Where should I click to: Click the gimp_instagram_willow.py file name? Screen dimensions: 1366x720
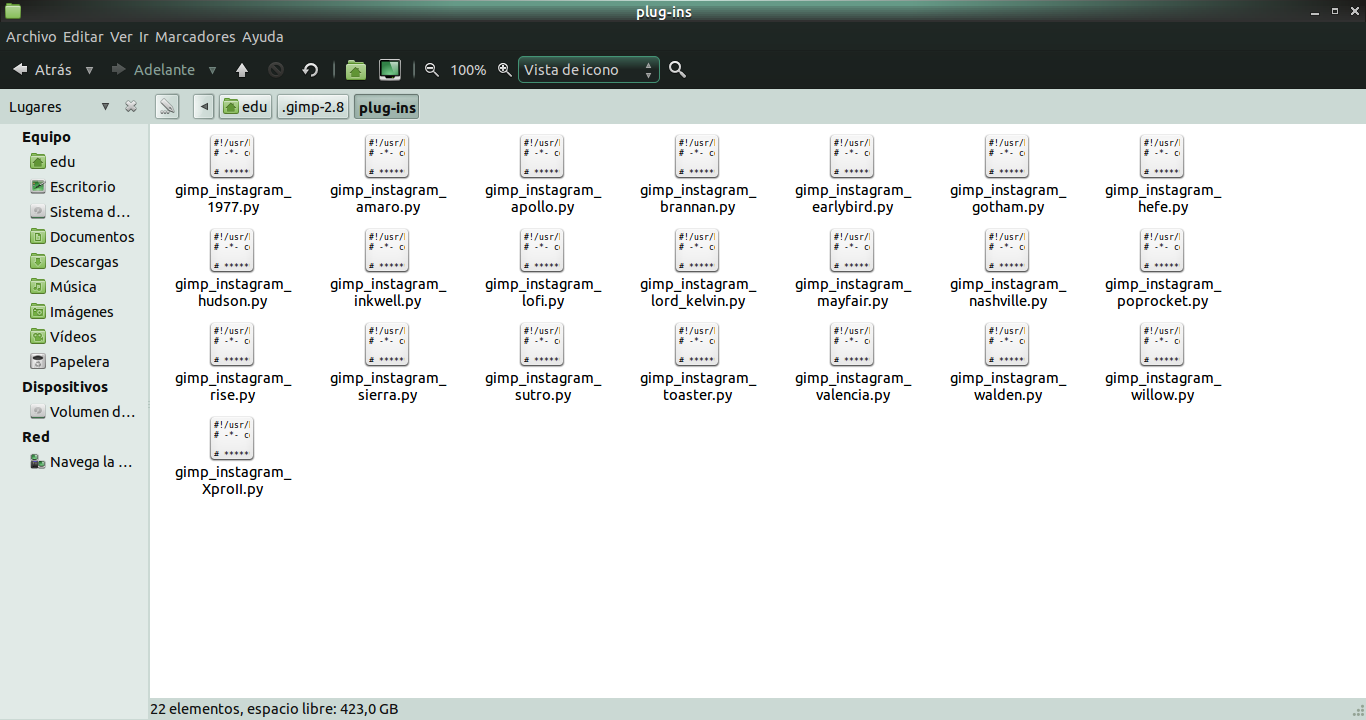click(1162, 386)
